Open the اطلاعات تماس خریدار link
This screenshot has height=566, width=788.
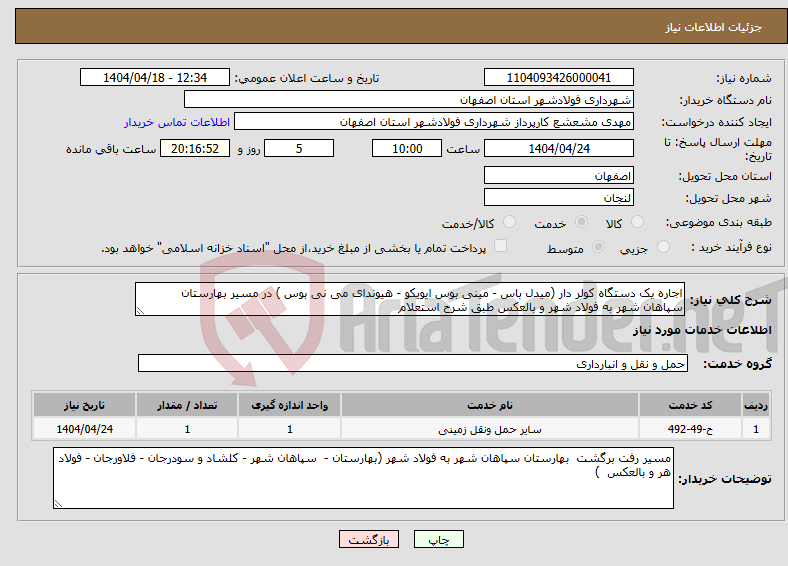(x=177, y=122)
